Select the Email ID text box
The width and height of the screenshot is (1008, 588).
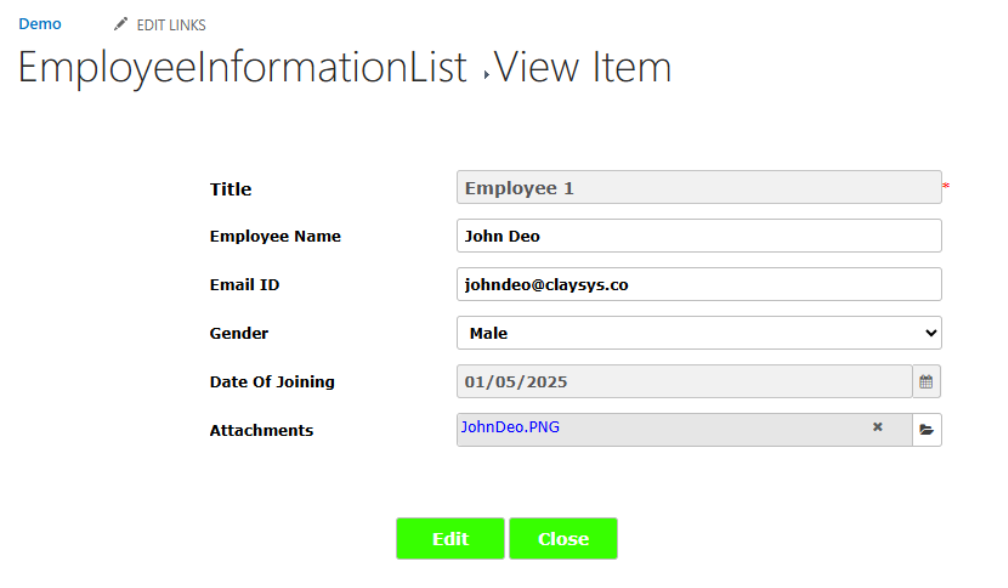click(x=699, y=284)
